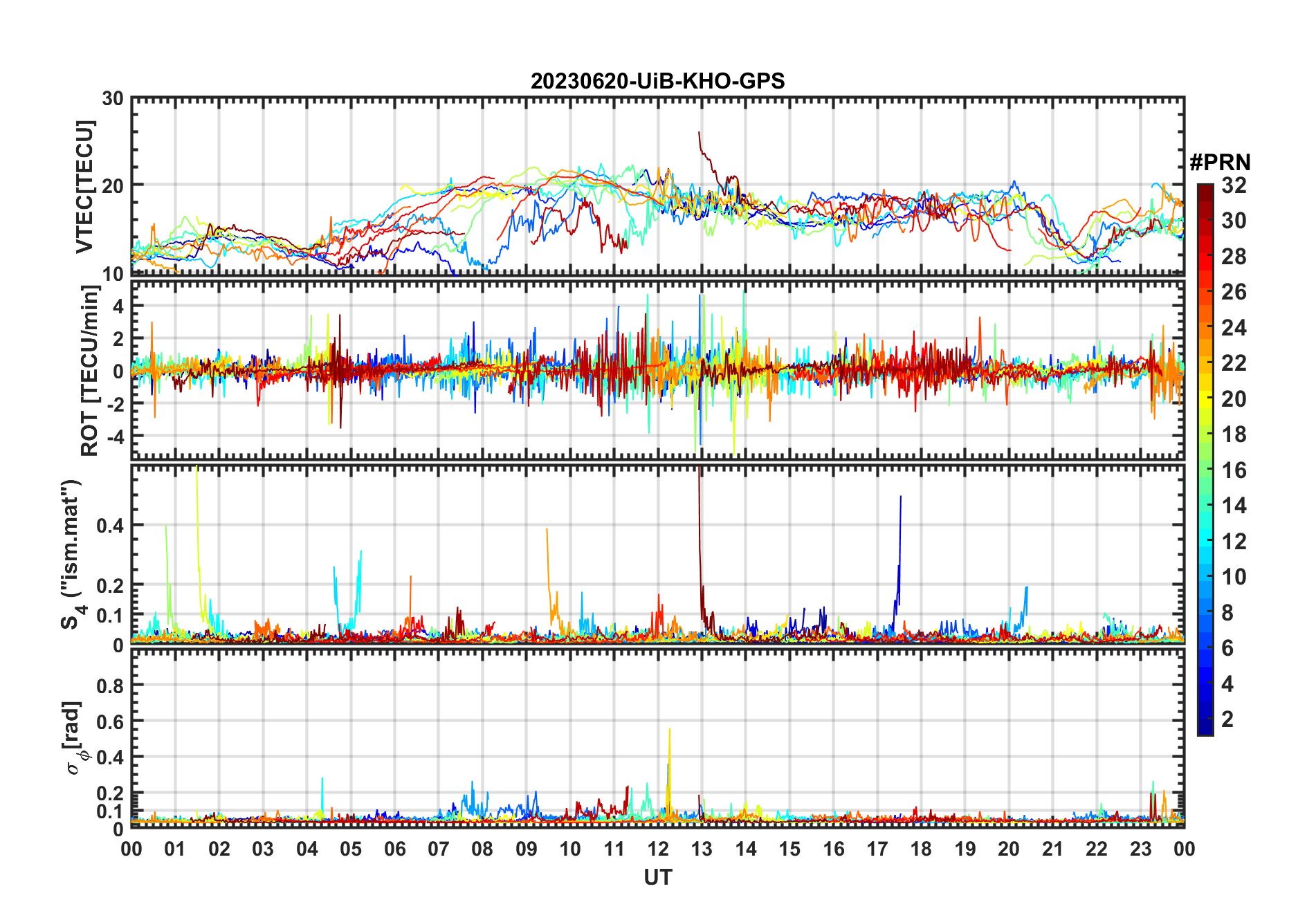Viewport: 1316px width, 920px height.
Task: Select the UT hour tick "19"
Action: (x=965, y=849)
